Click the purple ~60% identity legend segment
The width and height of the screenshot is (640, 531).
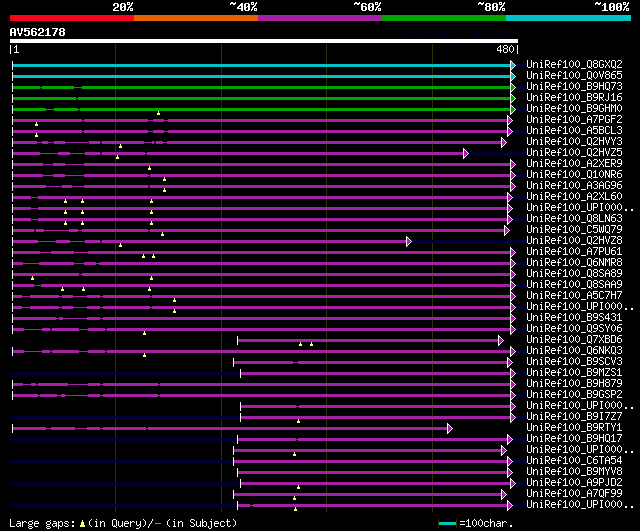(x=320, y=18)
